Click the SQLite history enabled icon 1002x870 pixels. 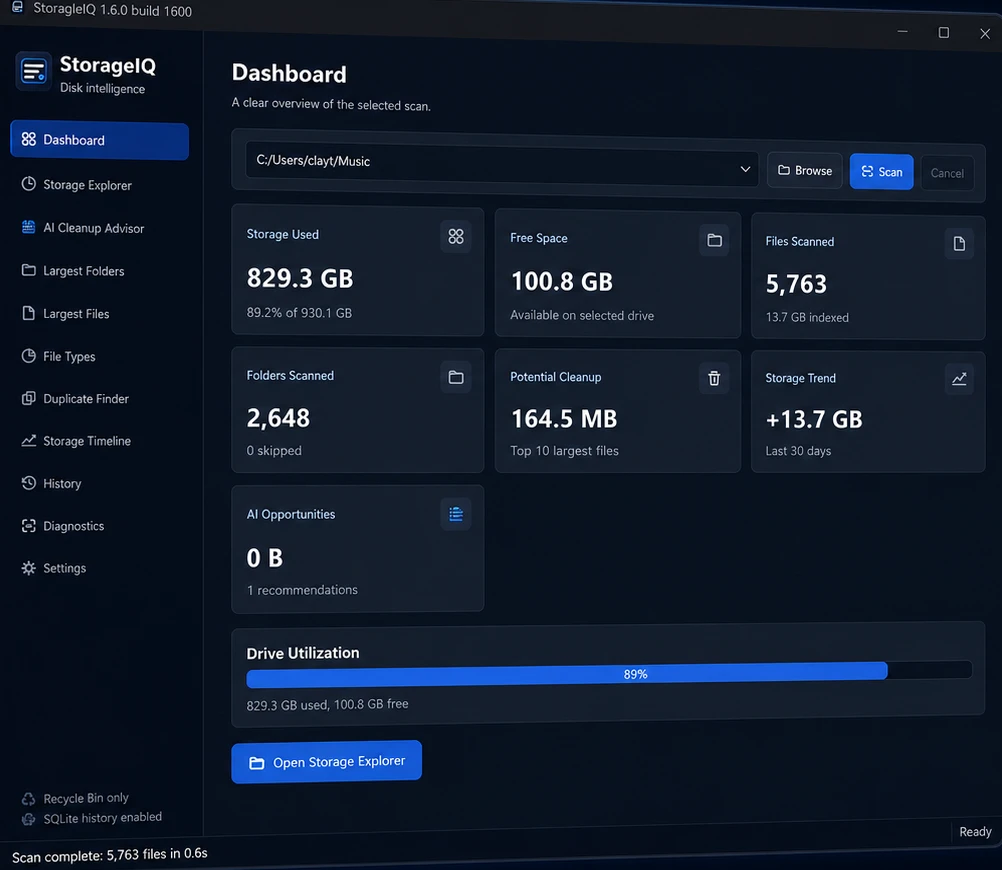click(x=28, y=820)
